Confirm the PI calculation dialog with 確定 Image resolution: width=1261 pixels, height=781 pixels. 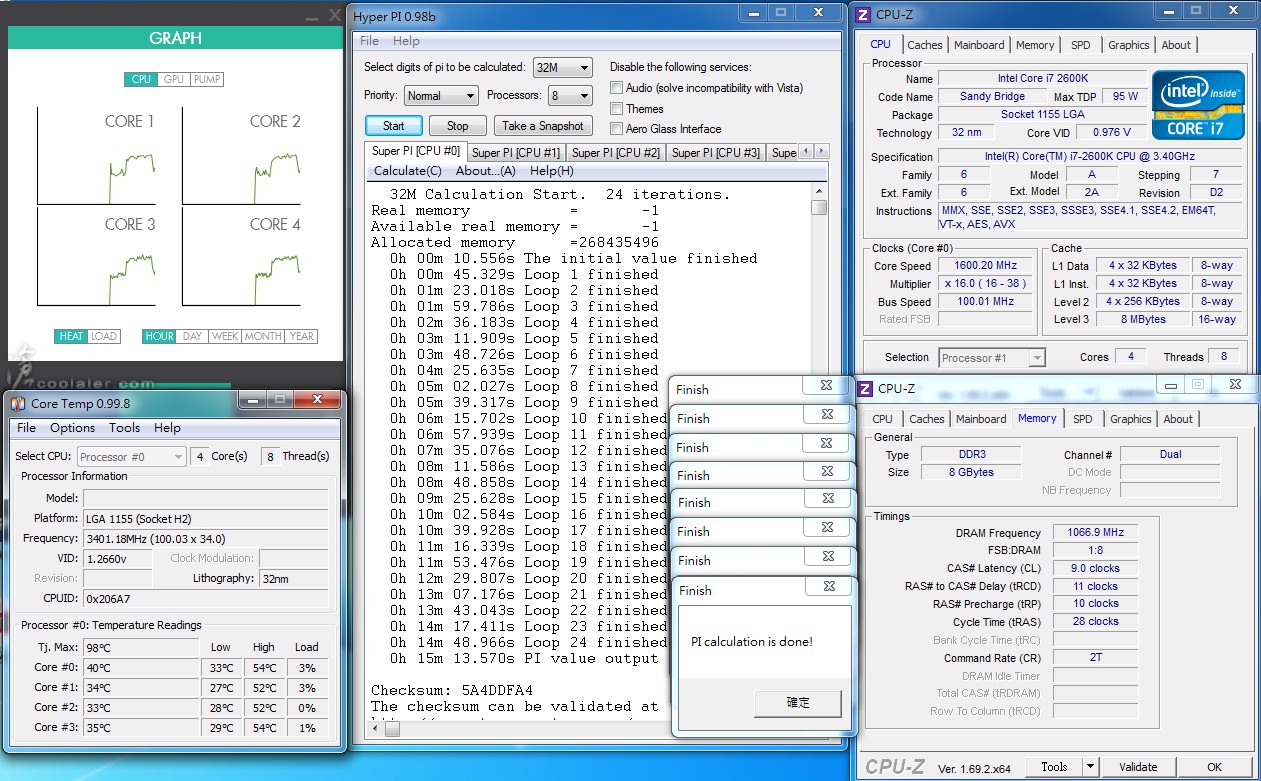tap(798, 702)
